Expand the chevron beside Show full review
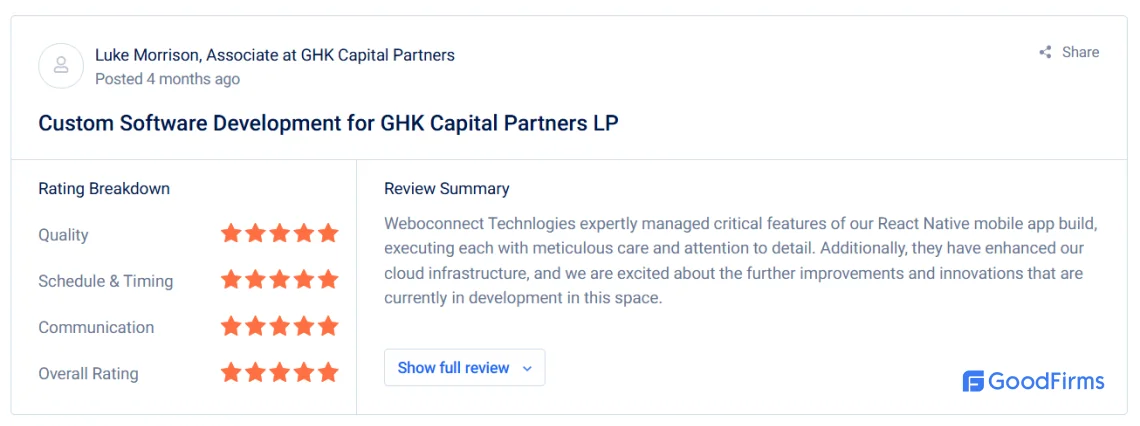1140x426 pixels. [528, 369]
